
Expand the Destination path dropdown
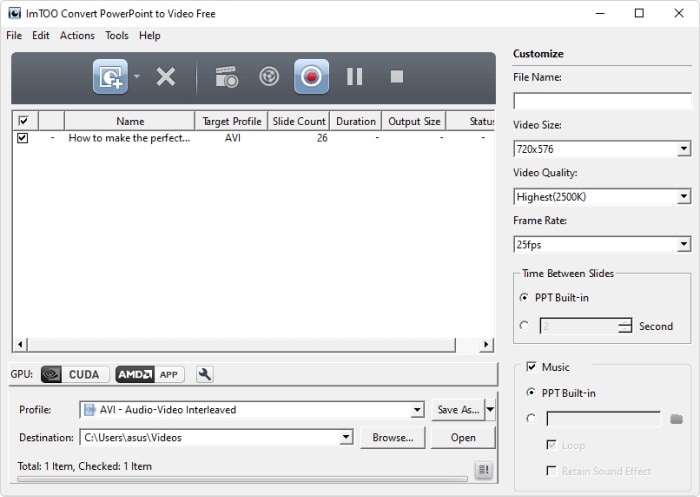point(346,437)
